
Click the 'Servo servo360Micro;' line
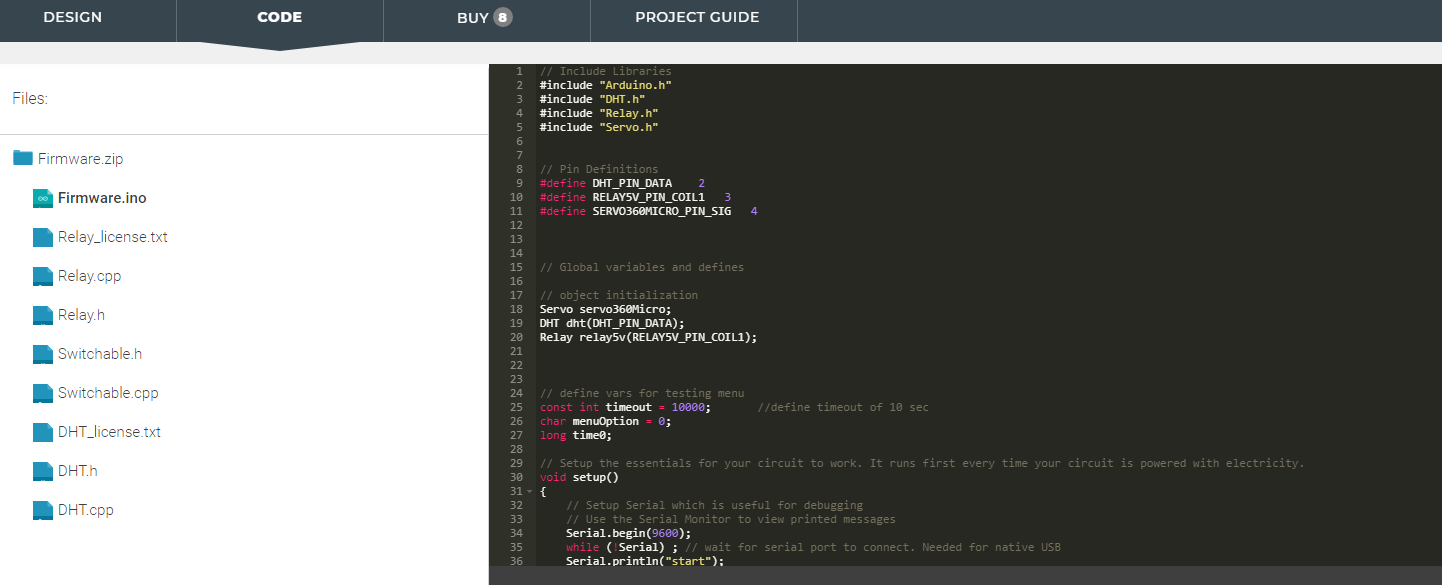[x=605, y=309]
